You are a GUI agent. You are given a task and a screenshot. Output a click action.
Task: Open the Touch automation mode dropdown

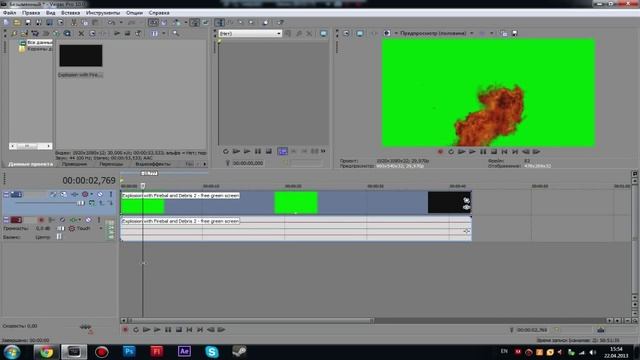click(x=101, y=229)
